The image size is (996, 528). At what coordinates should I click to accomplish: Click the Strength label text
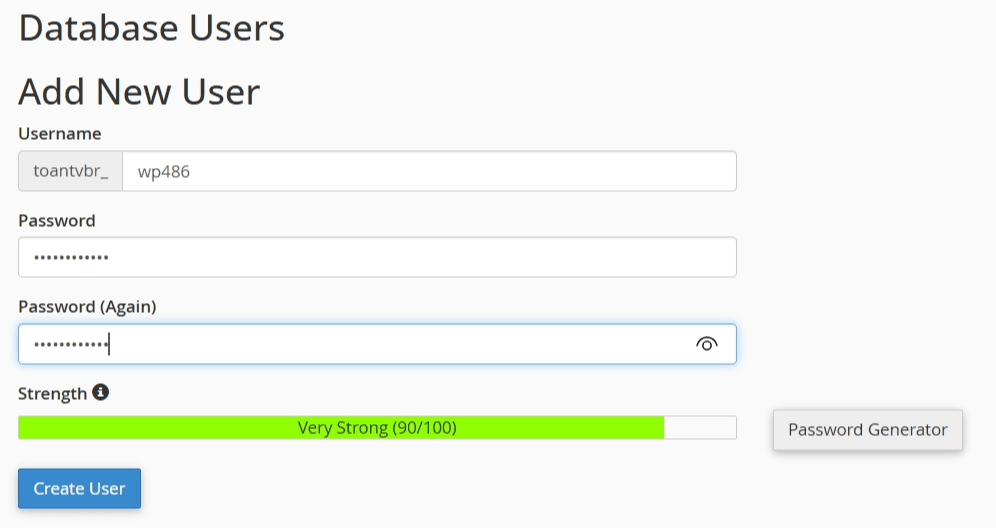(52, 394)
